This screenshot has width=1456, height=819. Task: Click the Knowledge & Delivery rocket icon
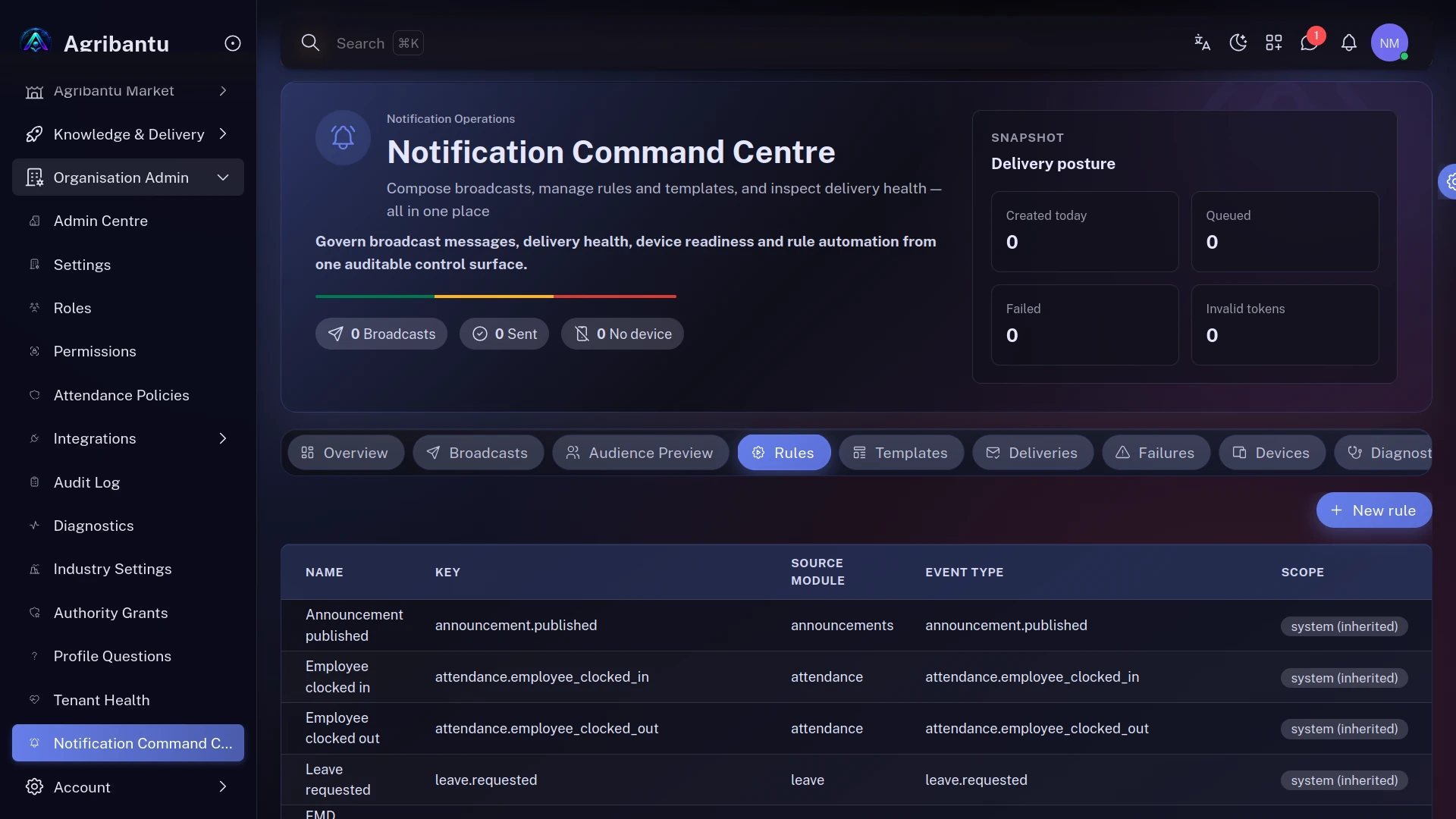[x=34, y=134]
